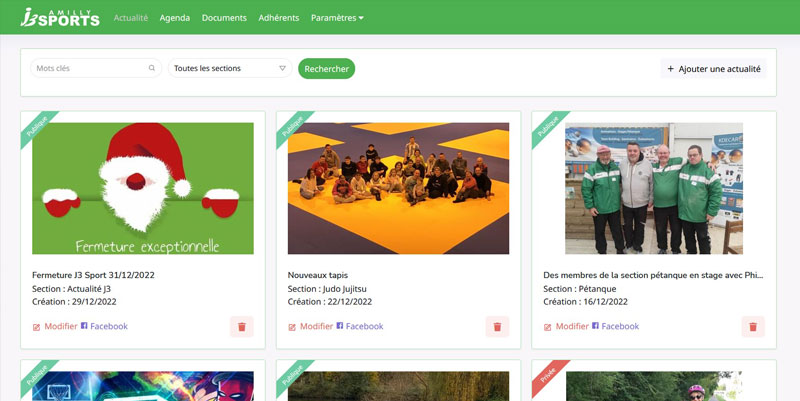Go to the Documents page
The image size is (800, 401).
pos(224,18)
